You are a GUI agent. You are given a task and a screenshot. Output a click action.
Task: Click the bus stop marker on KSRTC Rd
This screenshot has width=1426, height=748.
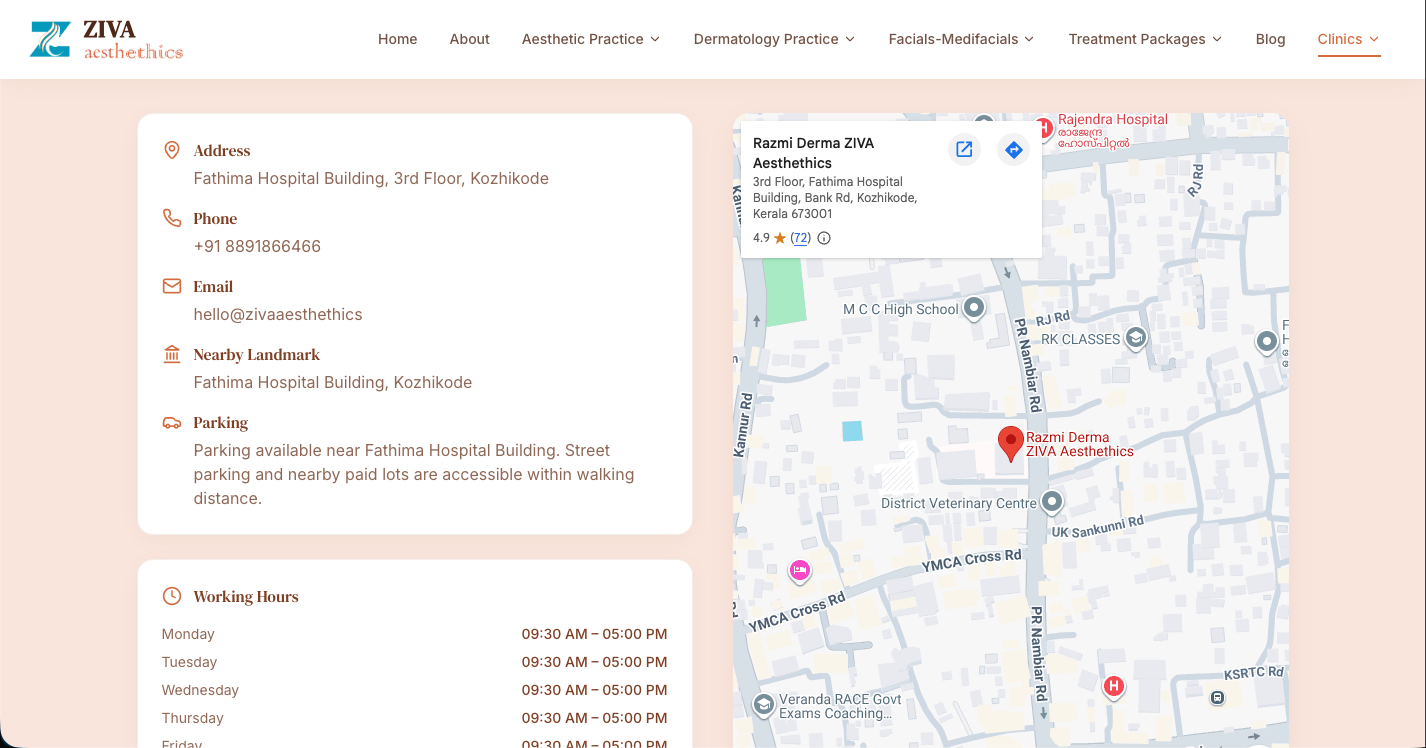(1217, 698)
